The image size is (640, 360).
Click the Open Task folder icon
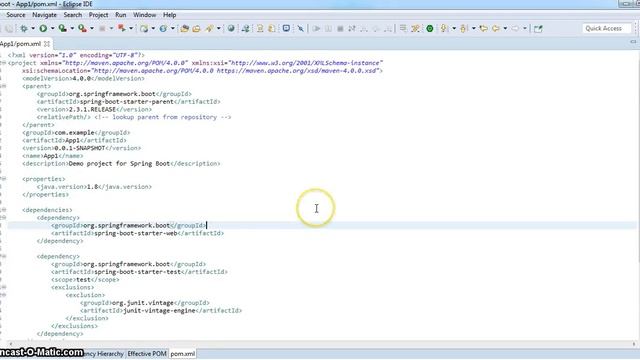196,29
